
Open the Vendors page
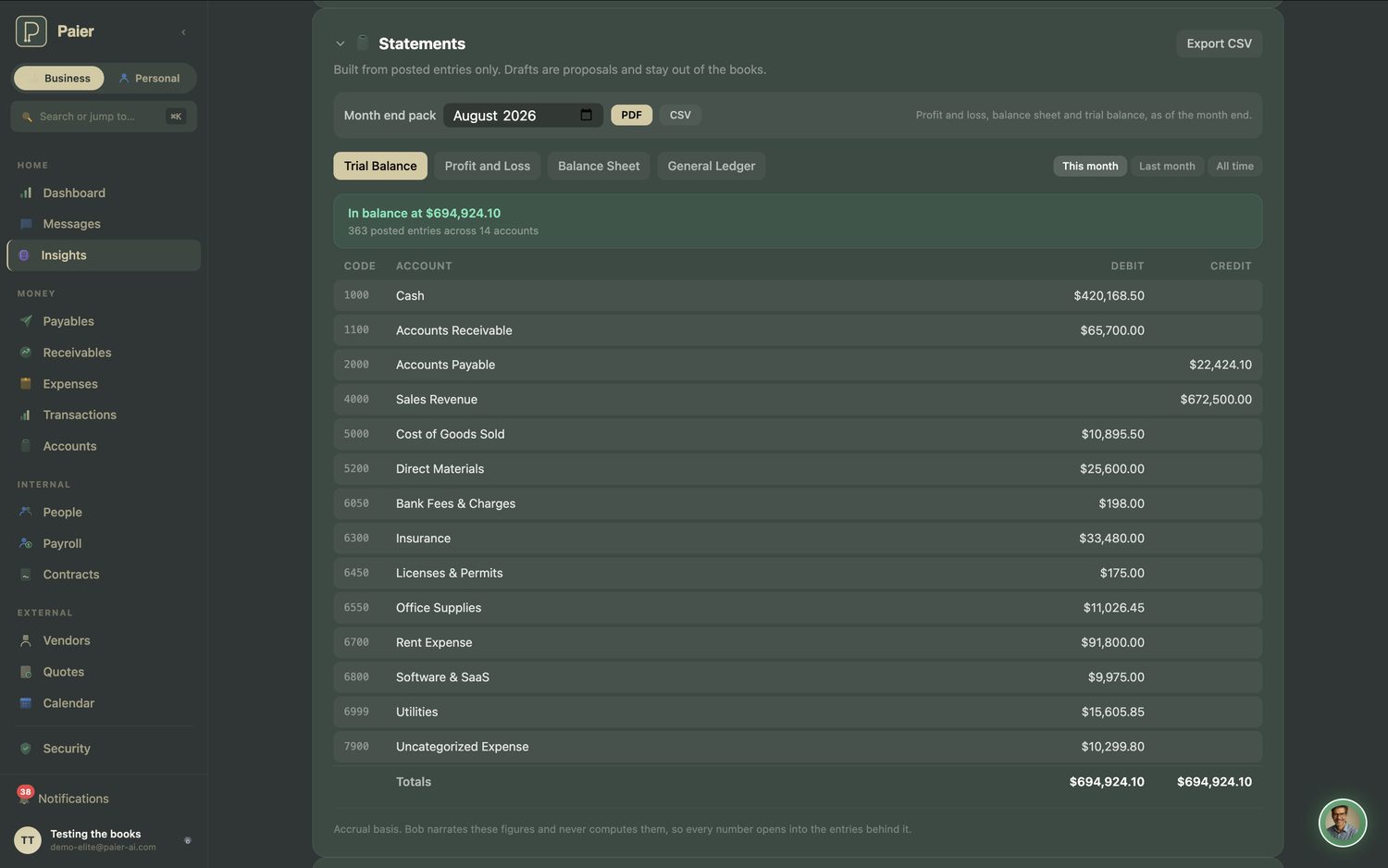point(104,640)
